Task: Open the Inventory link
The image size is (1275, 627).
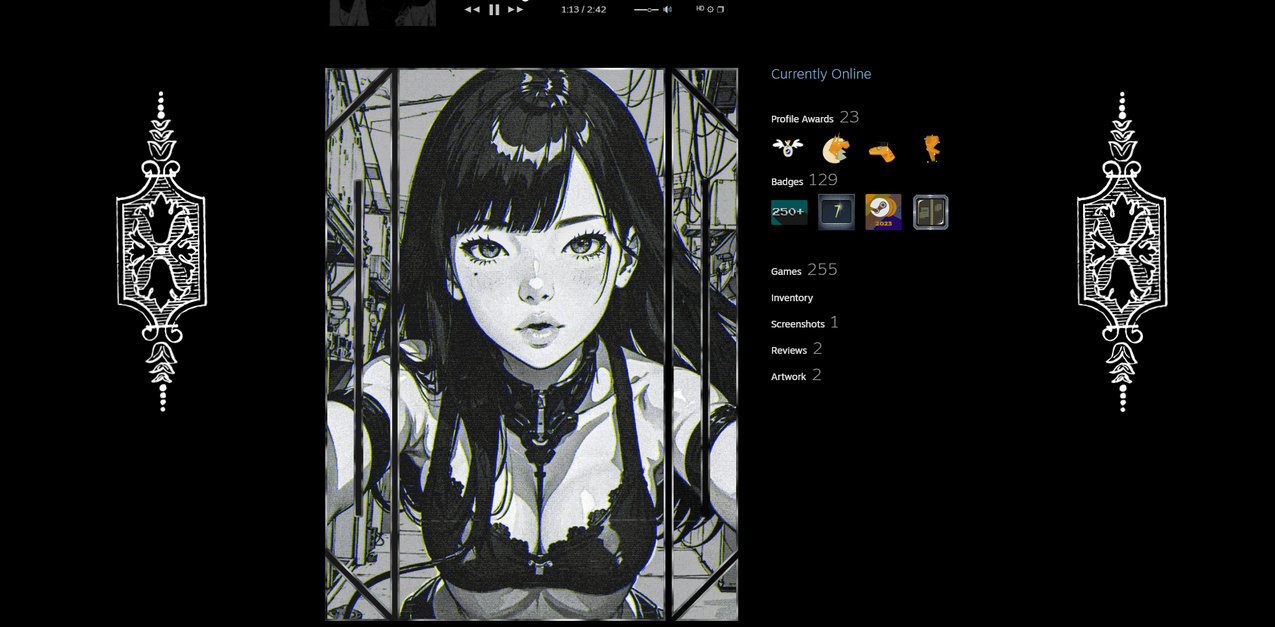Action: [792, 298]
